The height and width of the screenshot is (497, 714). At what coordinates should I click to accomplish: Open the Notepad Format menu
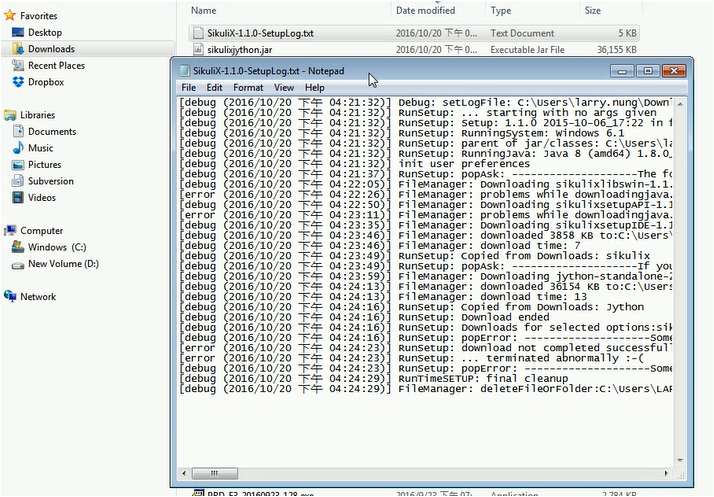248,87
